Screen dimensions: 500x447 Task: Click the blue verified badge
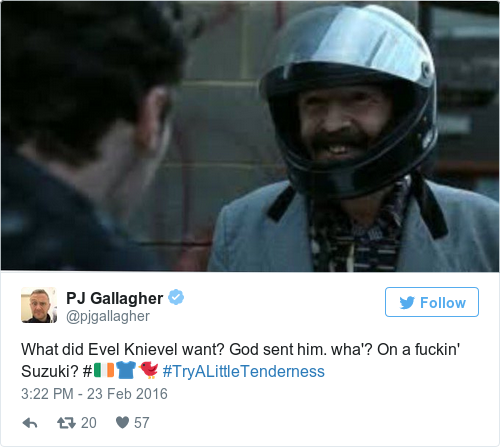pyautogui.click(x=176, y=297)
